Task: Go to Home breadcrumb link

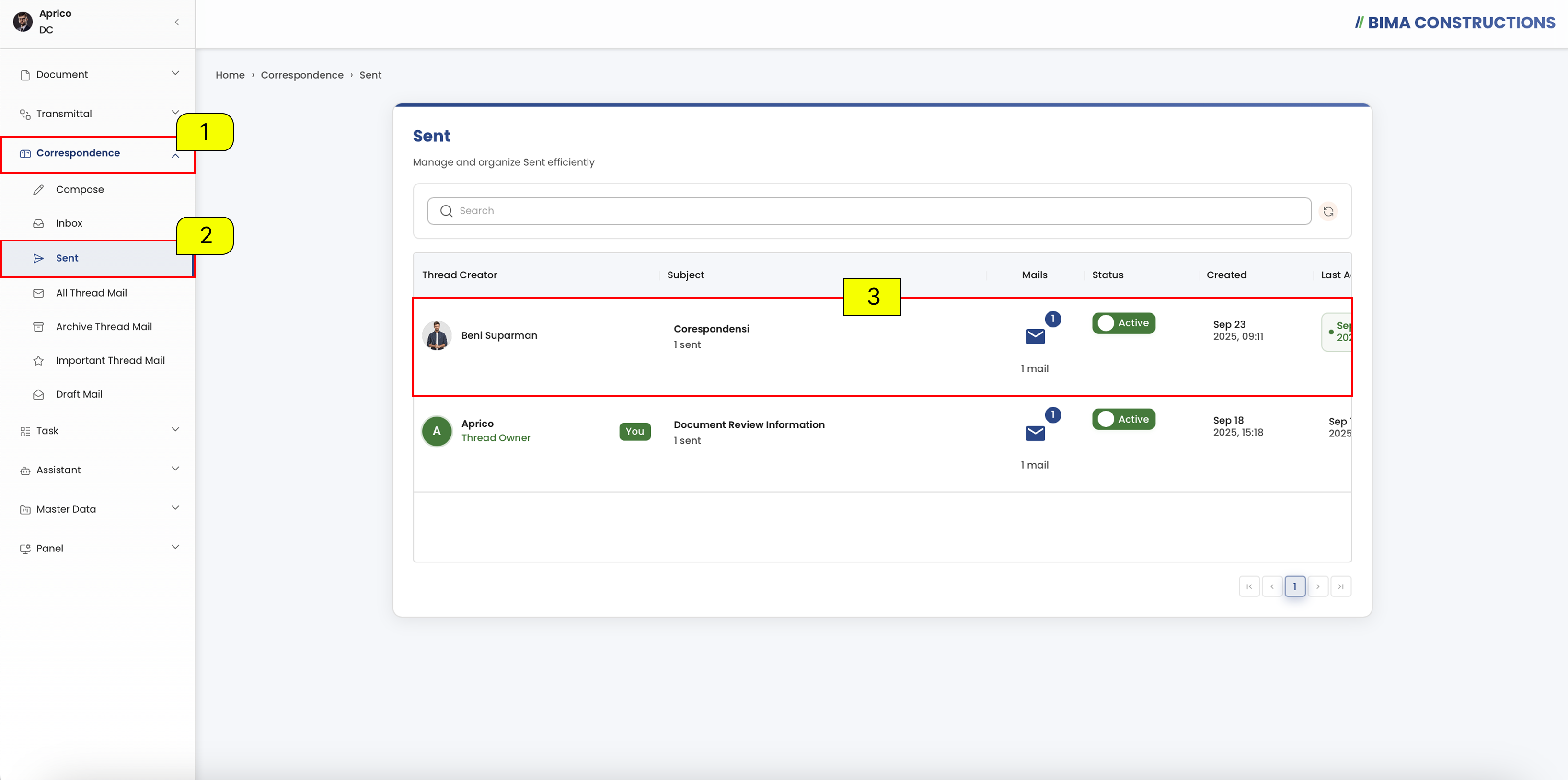Action: (230, 75)
